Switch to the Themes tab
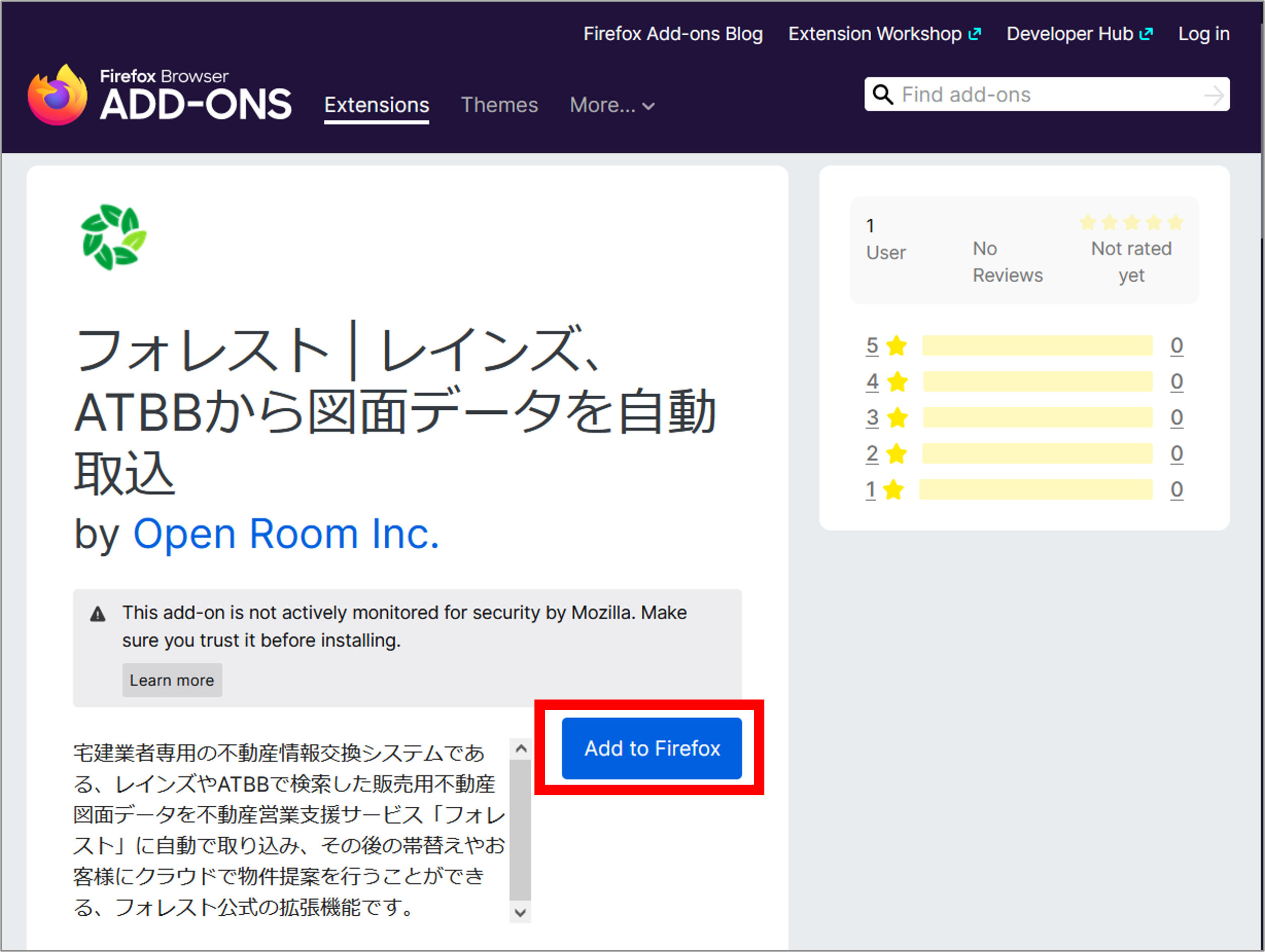Image resolution: width=1265 pixels, height=952 pixels. coord(499,105)
